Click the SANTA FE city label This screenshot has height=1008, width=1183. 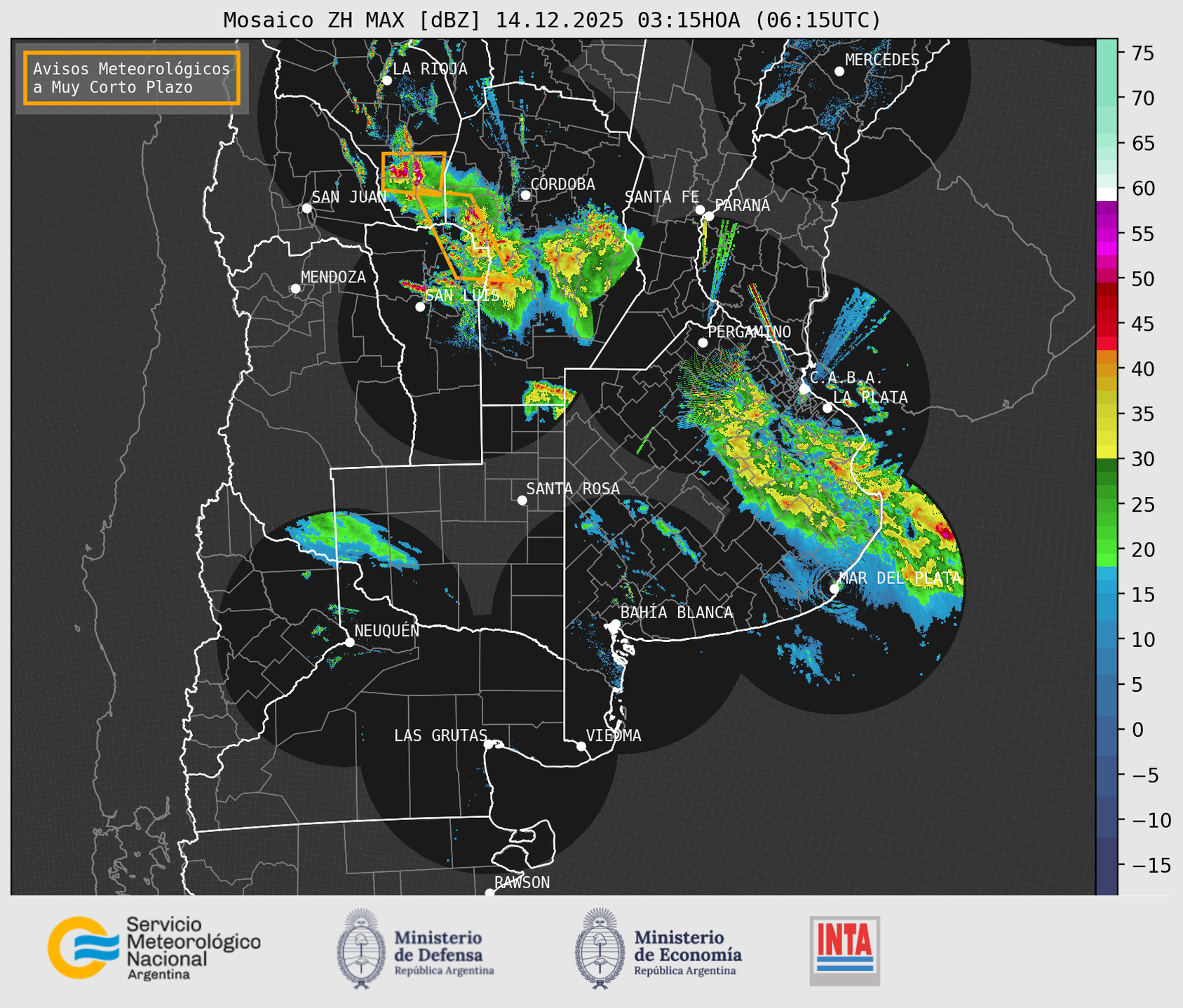click(x=662, y=197)
